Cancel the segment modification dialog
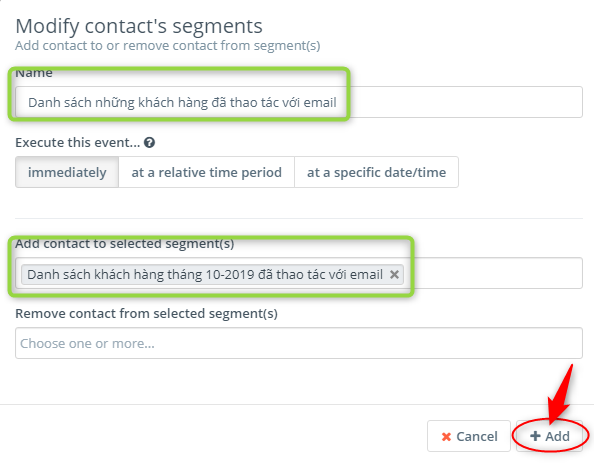The image size is (594, 463). coord(469,436)
